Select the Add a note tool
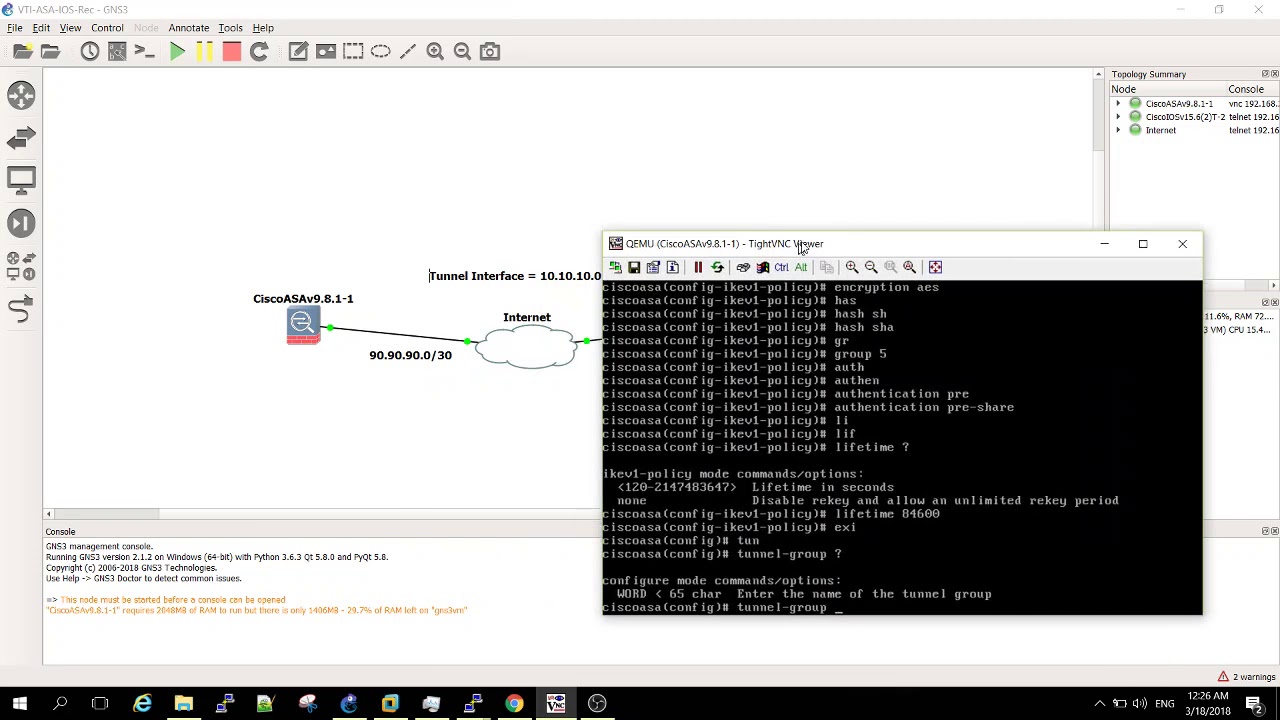The image size is (1280, 720). [x=298, y=51]
